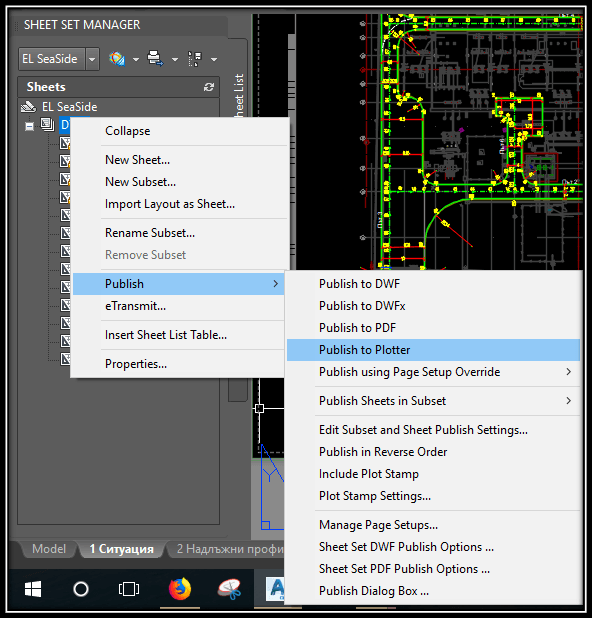
Task: Open the Snipping Tool taskbar icon
Action: point(230,589)
